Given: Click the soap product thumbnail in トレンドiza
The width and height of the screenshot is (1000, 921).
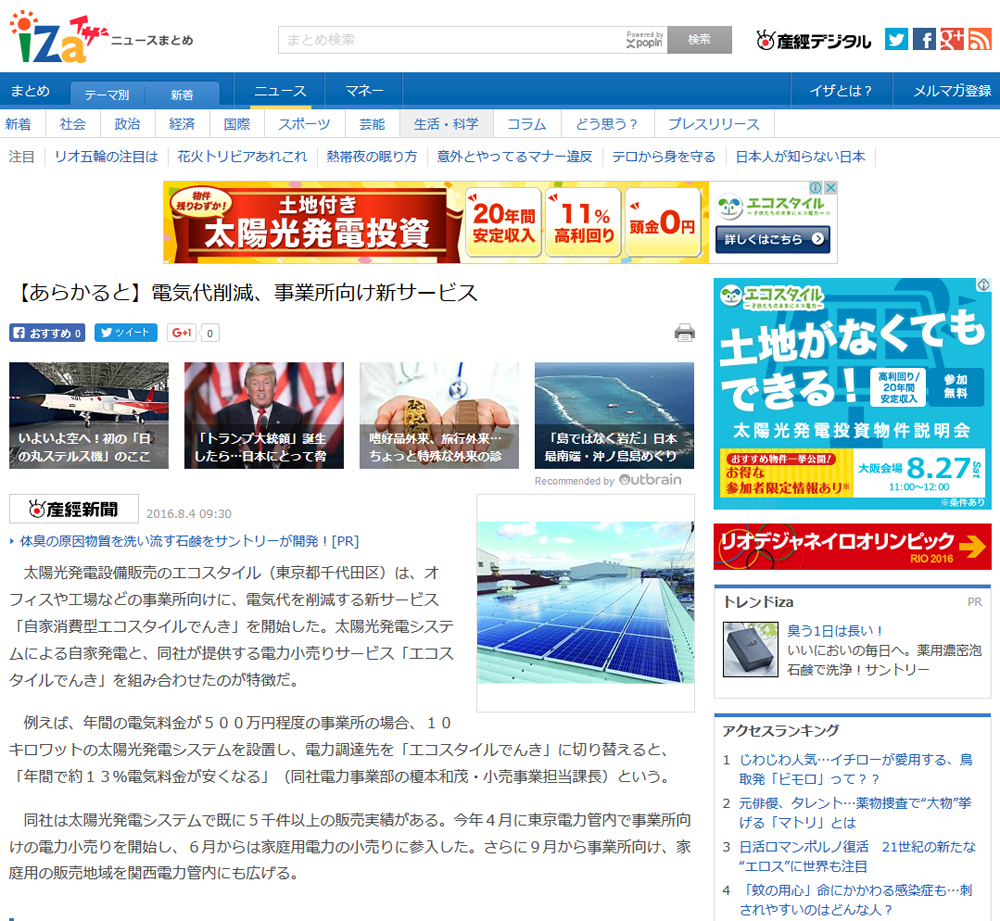Looking at the screenshot, I should pos(750,649).
